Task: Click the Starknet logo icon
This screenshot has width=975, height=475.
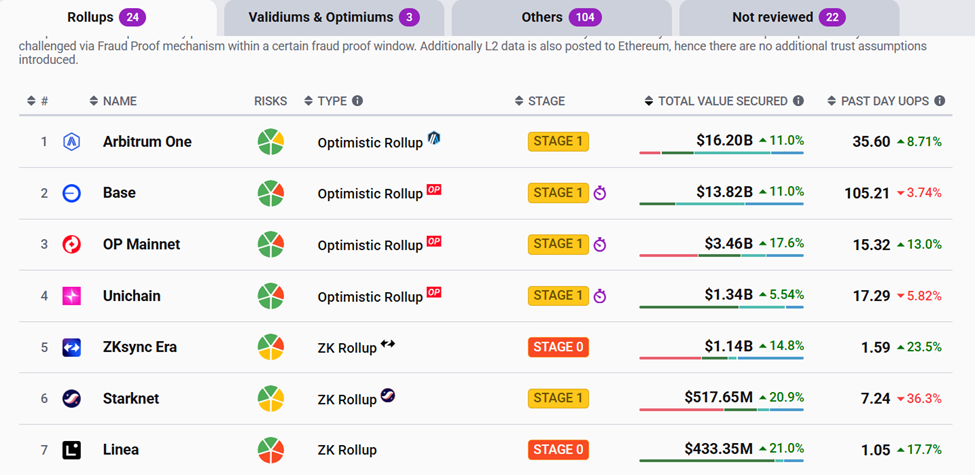Action: click(71, 398)
